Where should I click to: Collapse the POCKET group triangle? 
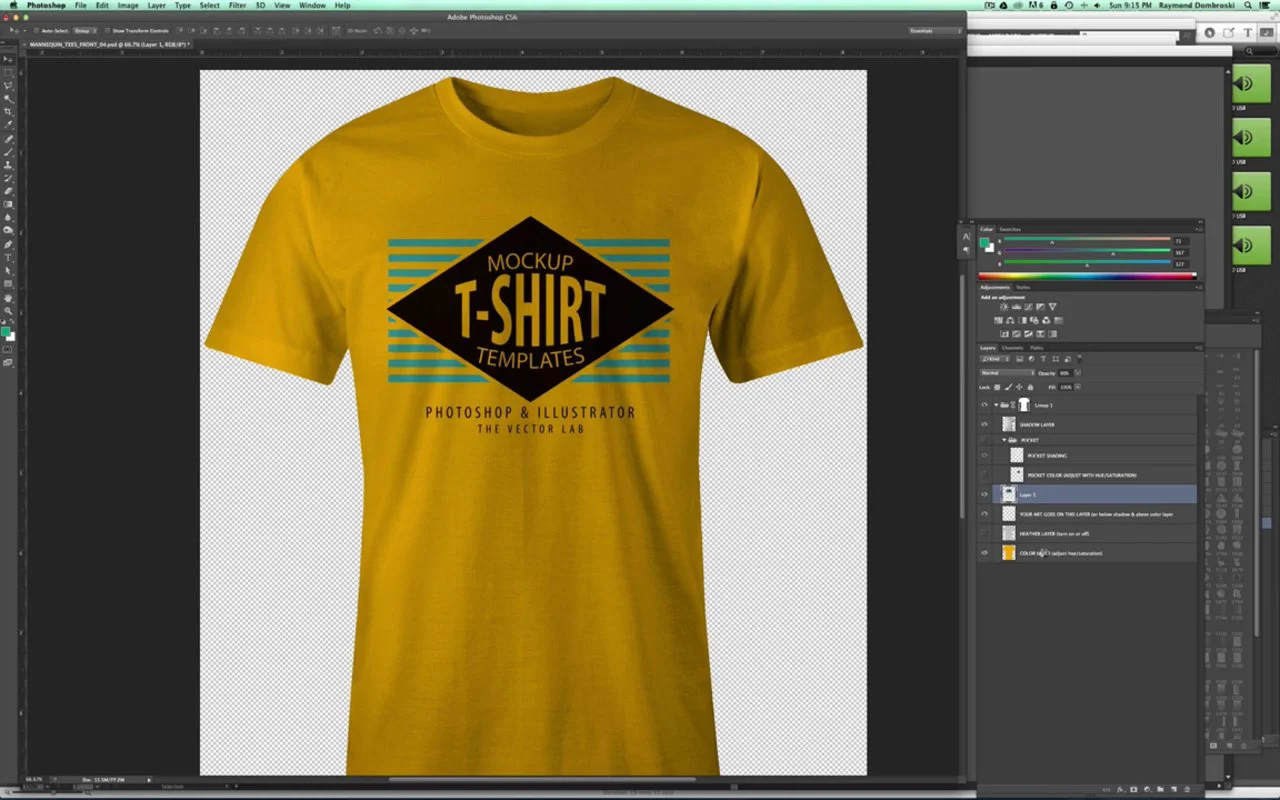tap(1004, 440)
